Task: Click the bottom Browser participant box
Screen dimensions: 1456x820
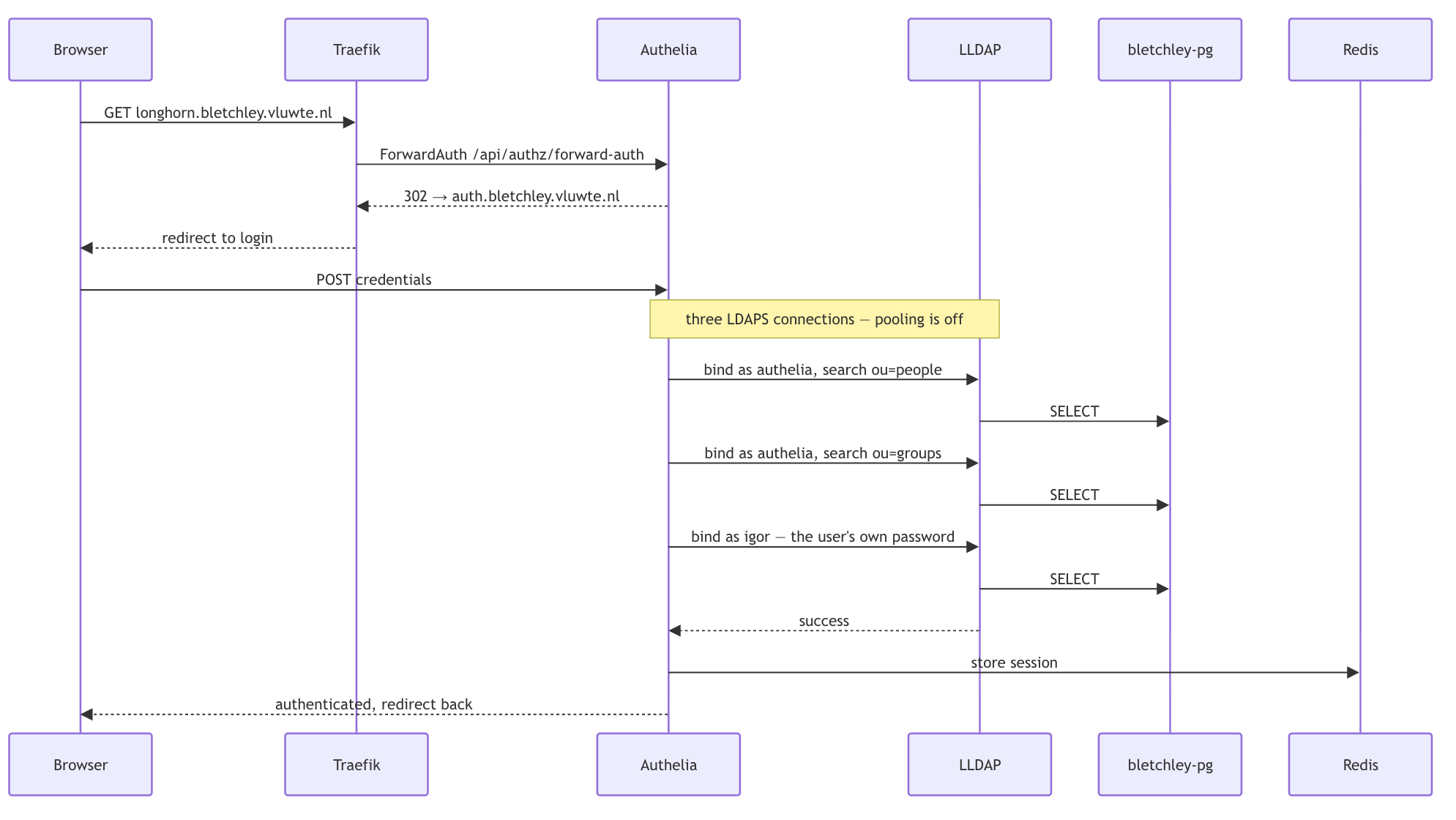Action: coord(81,764)
